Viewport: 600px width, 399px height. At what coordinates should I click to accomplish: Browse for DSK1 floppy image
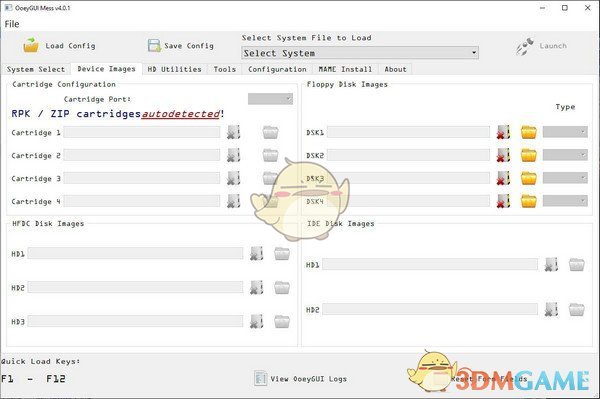pos(528,132)
